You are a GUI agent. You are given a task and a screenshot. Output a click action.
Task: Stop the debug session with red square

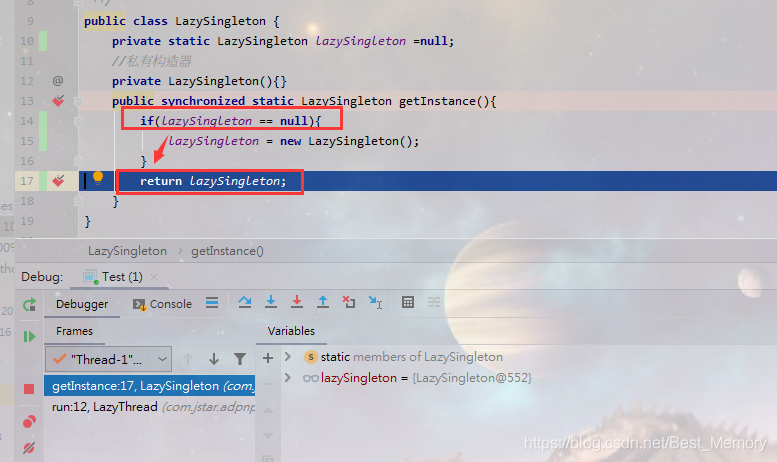(x=29, y=389)
